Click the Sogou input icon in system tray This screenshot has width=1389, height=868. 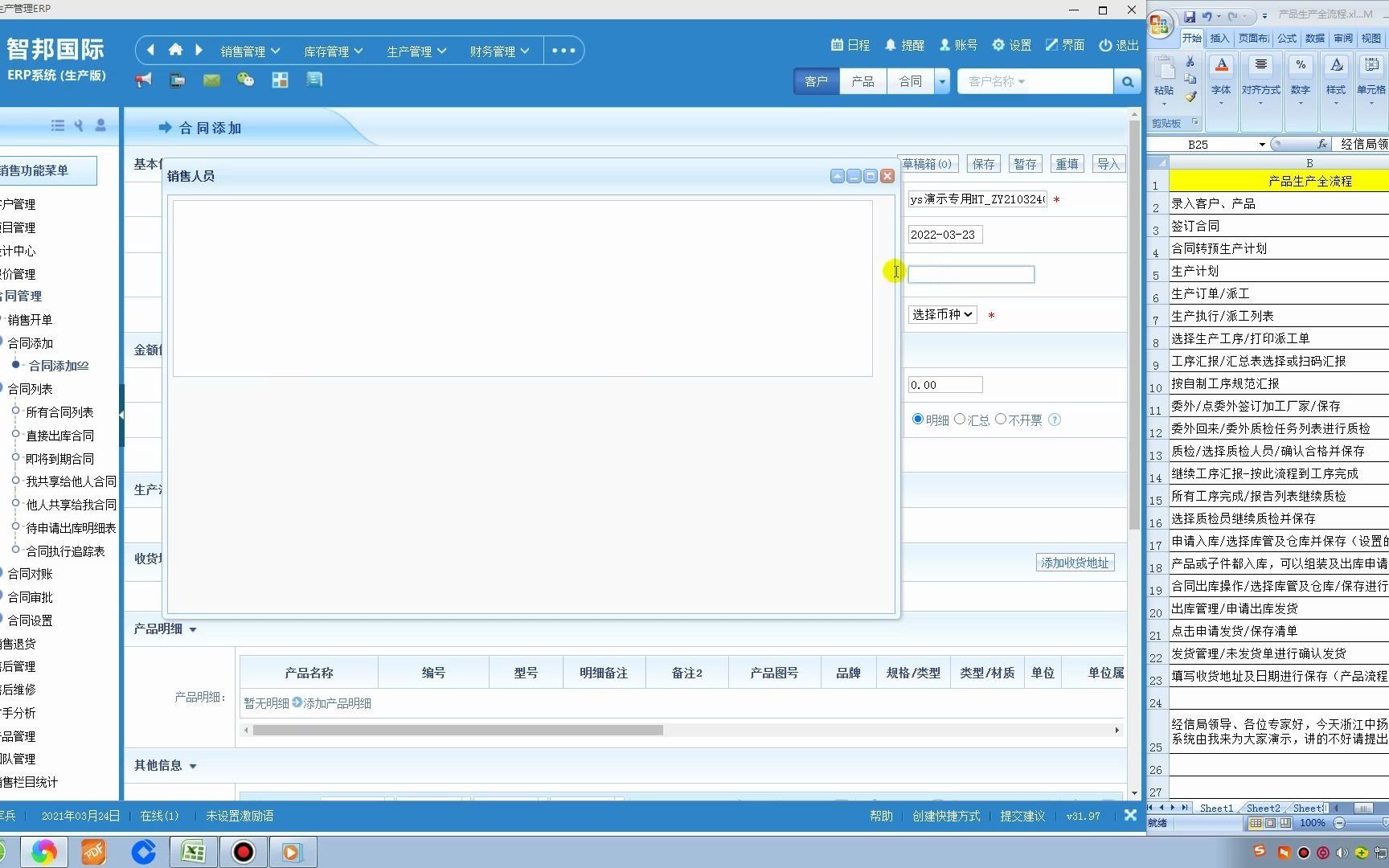[1259, 851]
